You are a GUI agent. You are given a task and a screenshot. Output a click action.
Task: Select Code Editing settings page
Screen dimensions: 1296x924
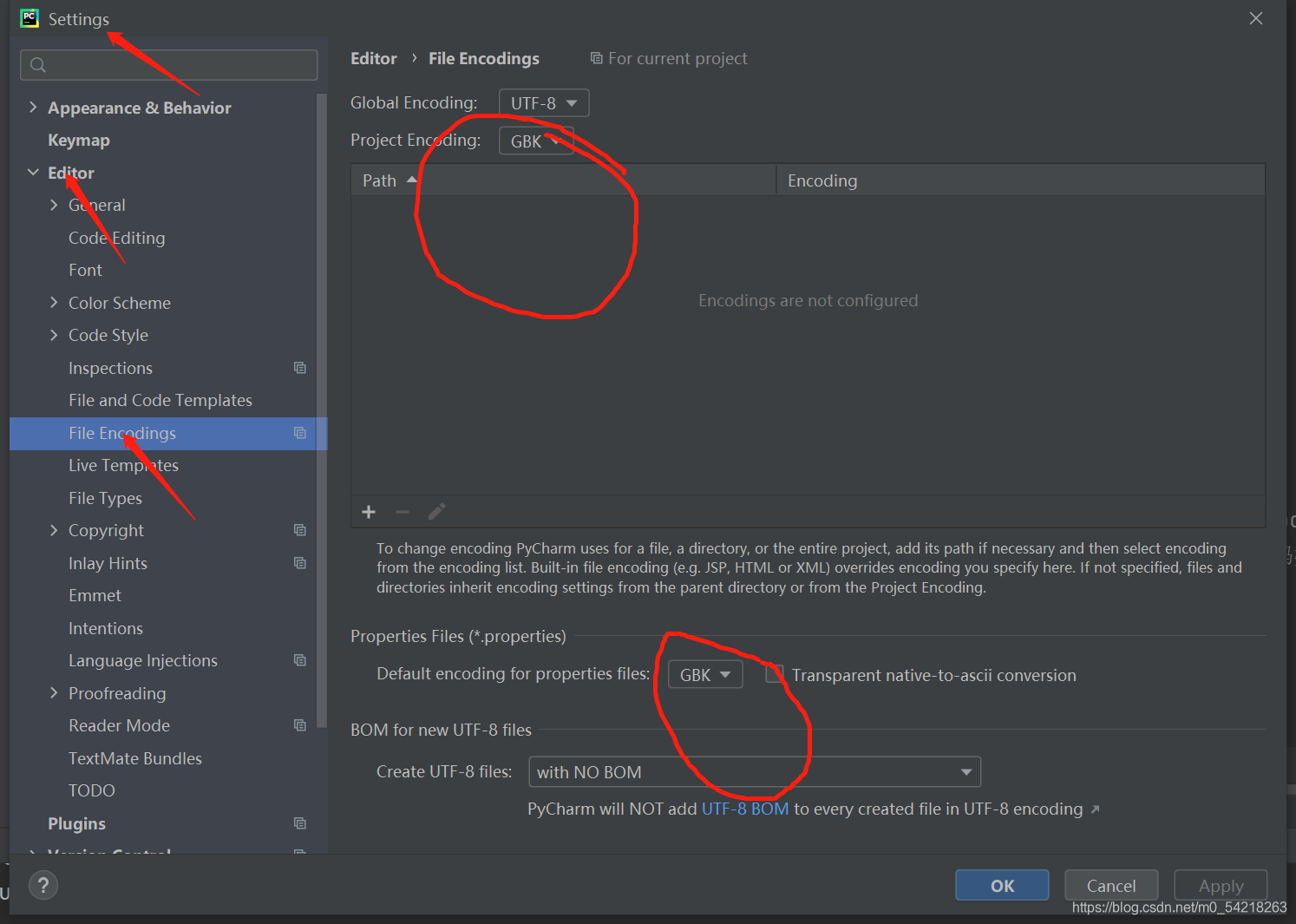tap(117, 238)
